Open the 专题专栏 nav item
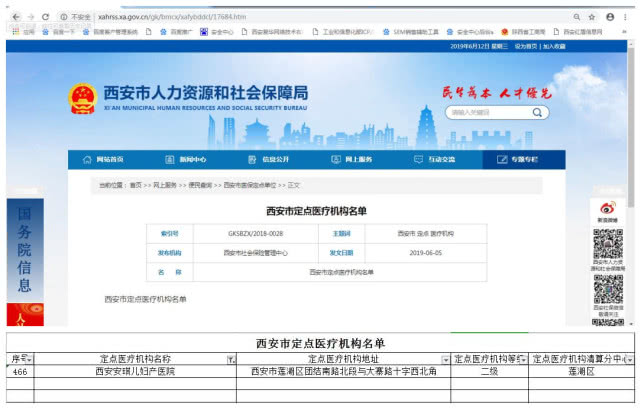The image size is (641, 409). (x=524, y=160)
